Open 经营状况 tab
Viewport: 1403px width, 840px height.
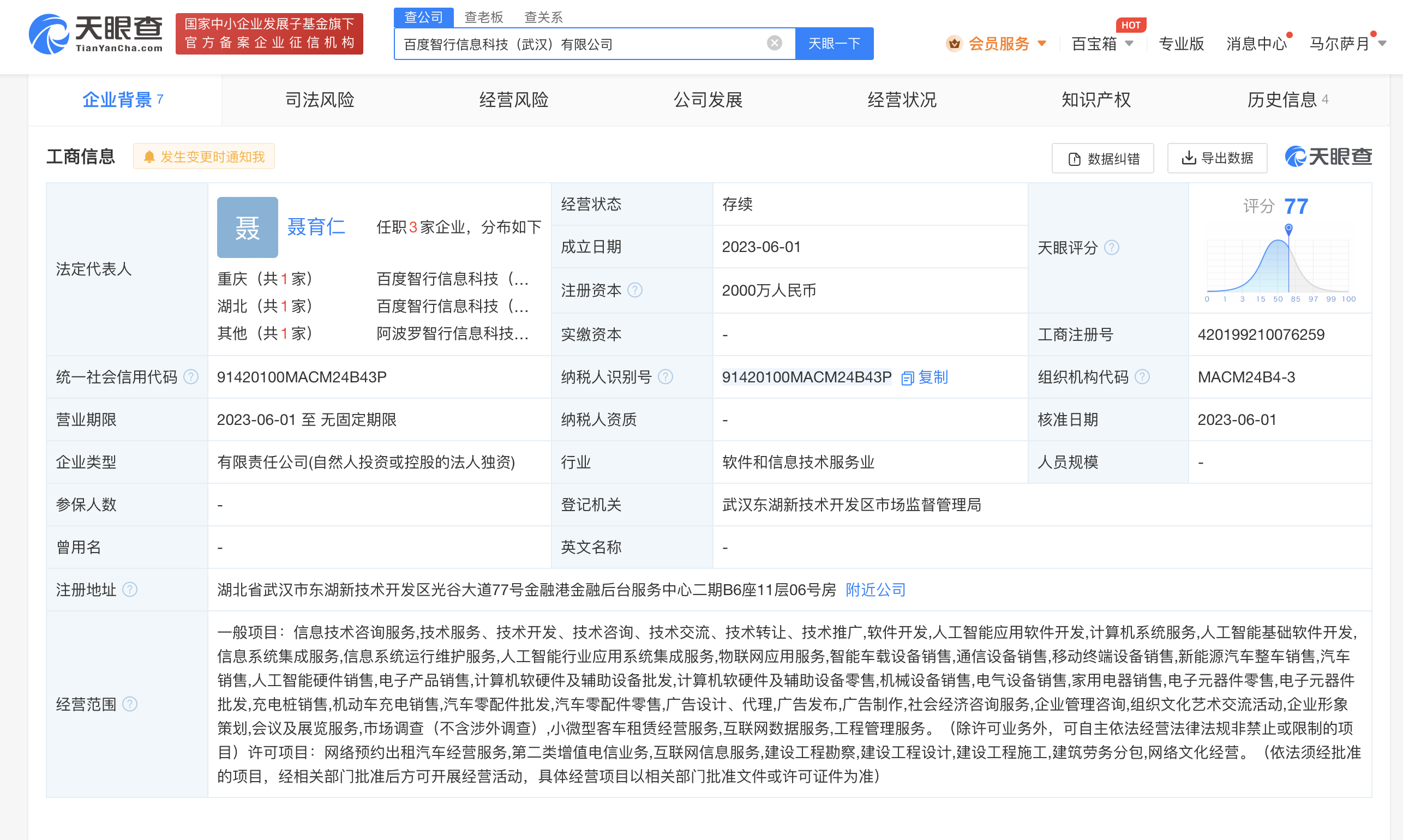click(x=902, y=100)
